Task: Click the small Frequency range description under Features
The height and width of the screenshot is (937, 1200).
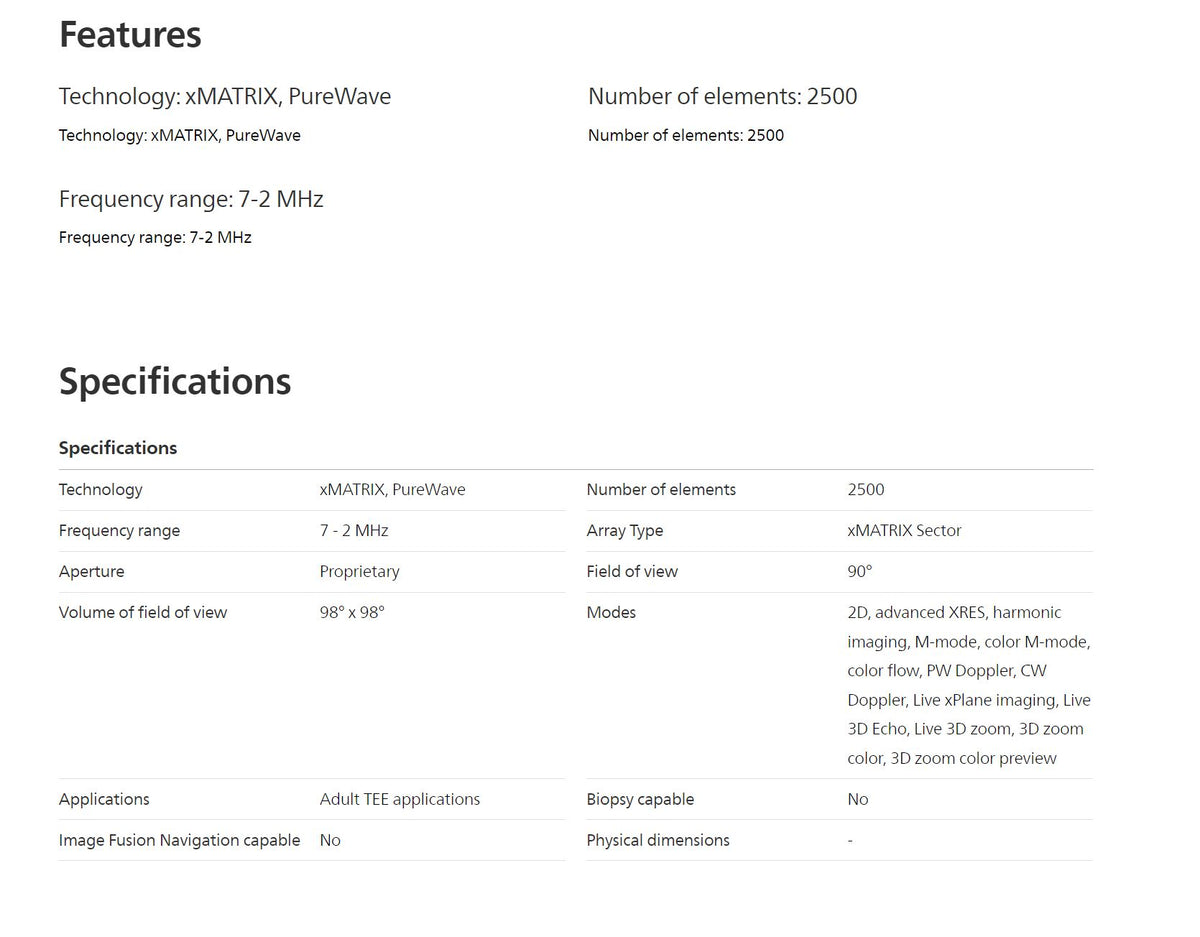Action: click(x=155, y=238)
